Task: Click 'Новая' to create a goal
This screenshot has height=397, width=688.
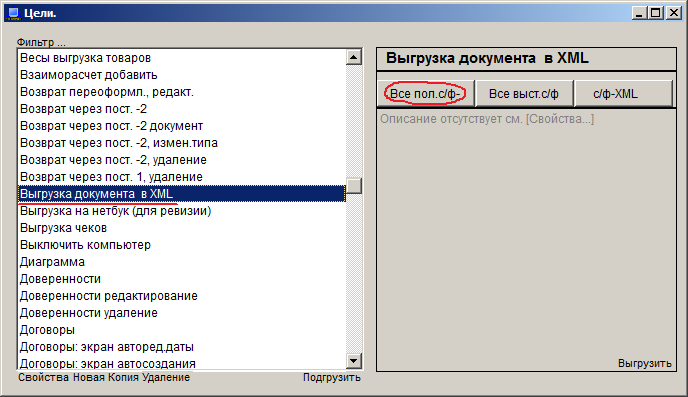Action: coord(89,377)
